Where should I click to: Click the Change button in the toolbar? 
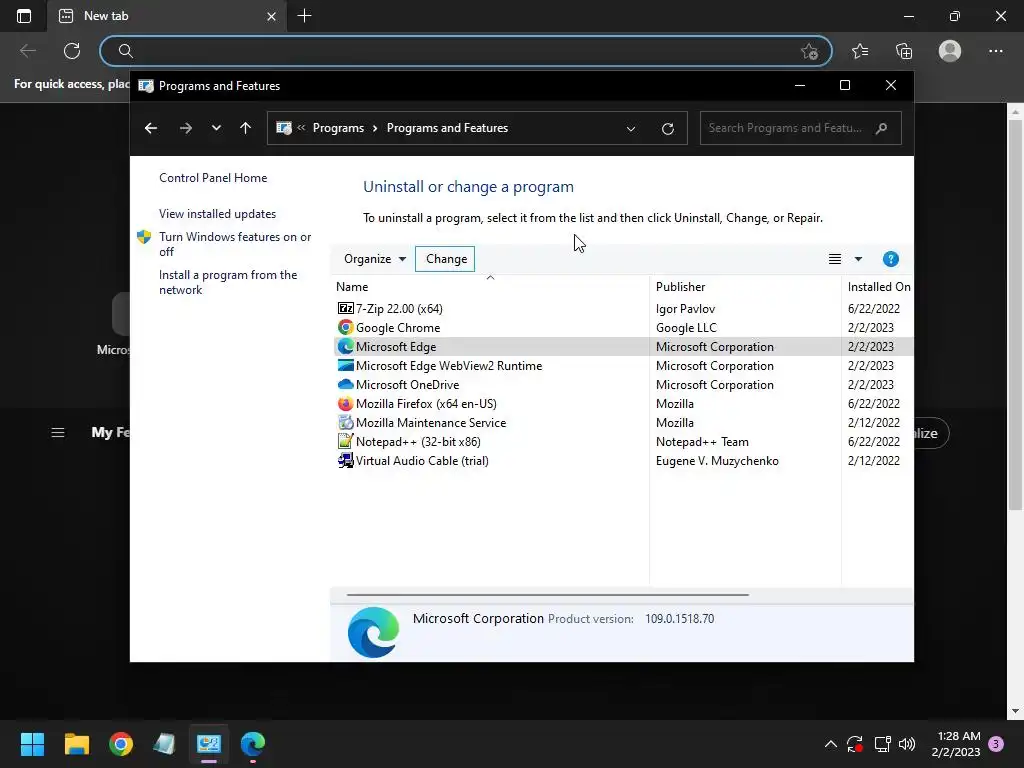tap(445, 259)
